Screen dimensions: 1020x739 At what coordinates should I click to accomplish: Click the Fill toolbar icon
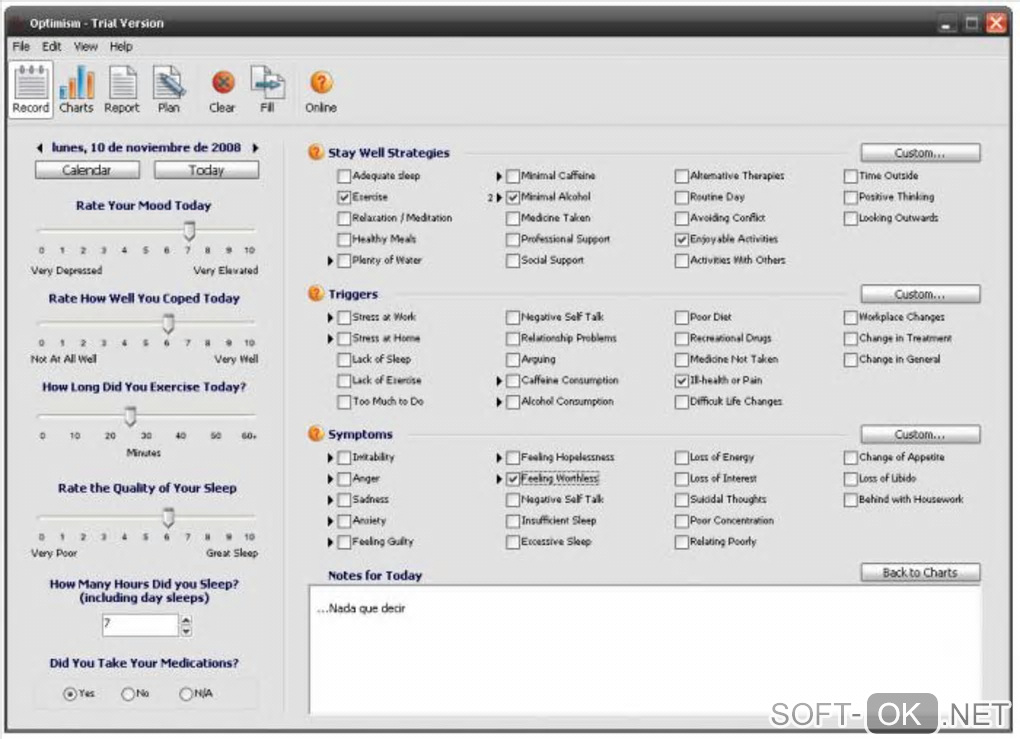click(267, 90)
